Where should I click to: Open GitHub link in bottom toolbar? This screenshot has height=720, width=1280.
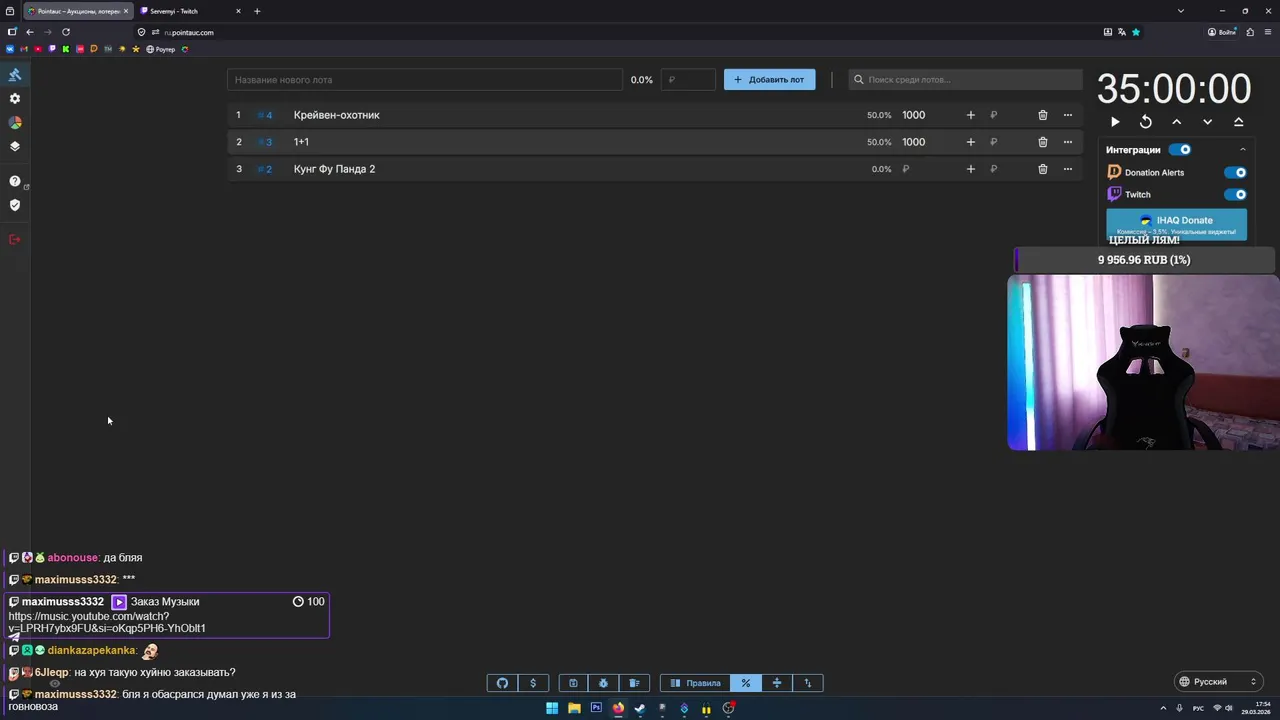(502, 683)
